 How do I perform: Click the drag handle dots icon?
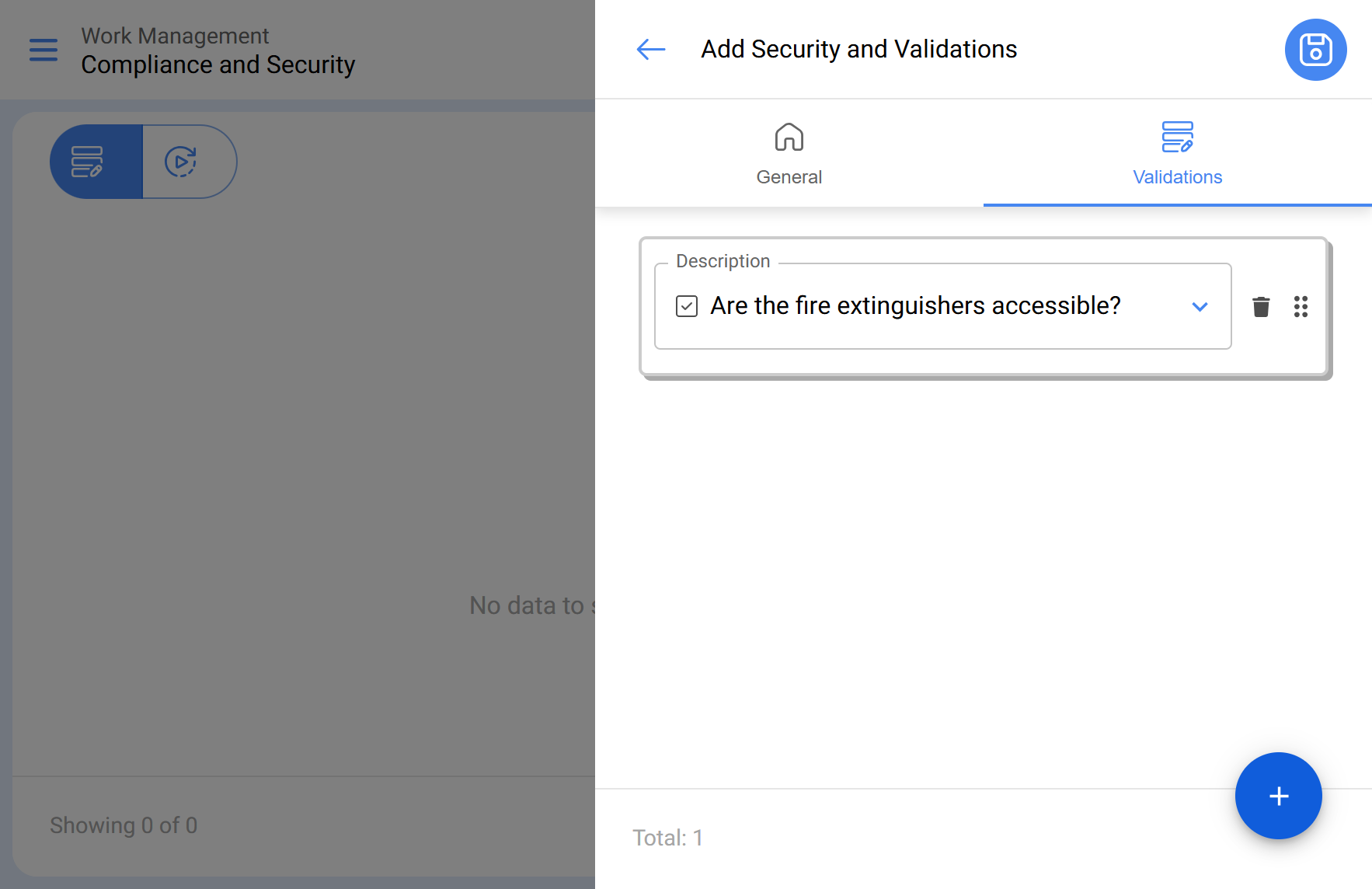pos(1301,307)
